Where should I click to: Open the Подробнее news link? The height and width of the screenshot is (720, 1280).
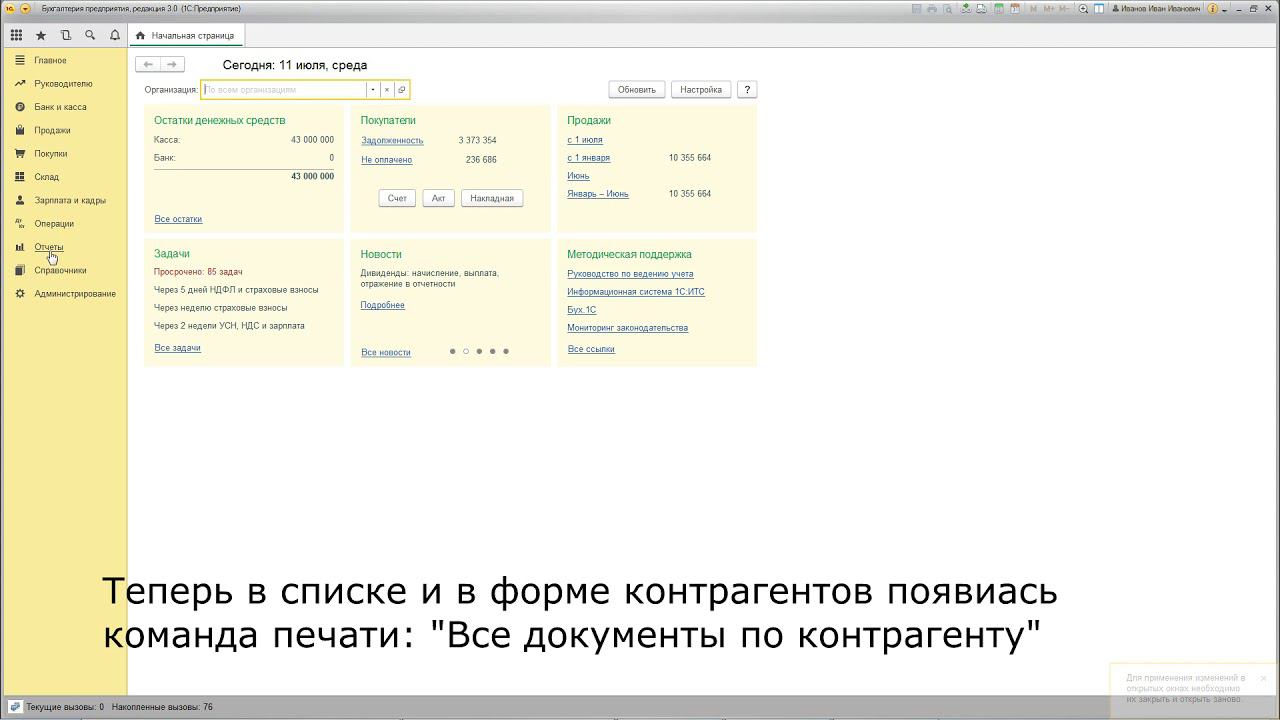click(x=383, y=305)
